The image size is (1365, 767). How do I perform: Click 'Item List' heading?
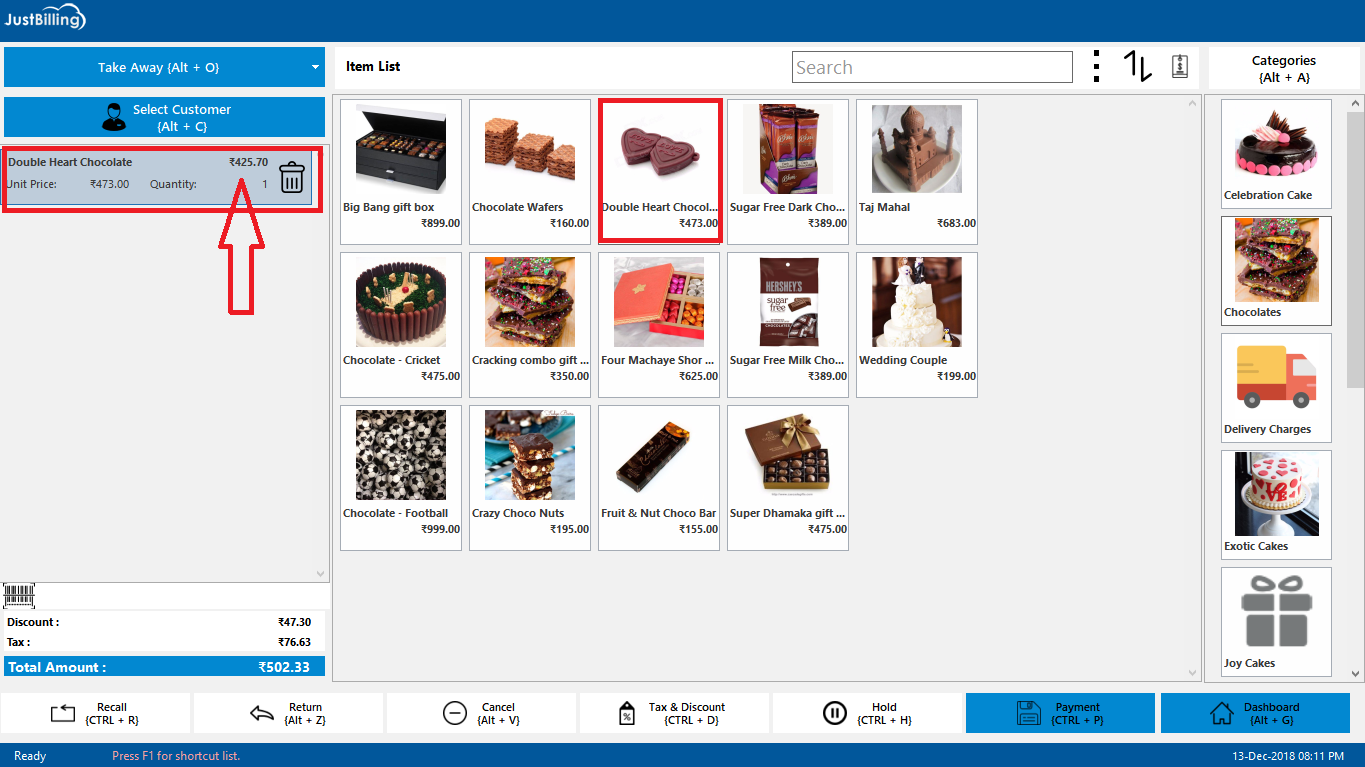[x=373, y=67]
